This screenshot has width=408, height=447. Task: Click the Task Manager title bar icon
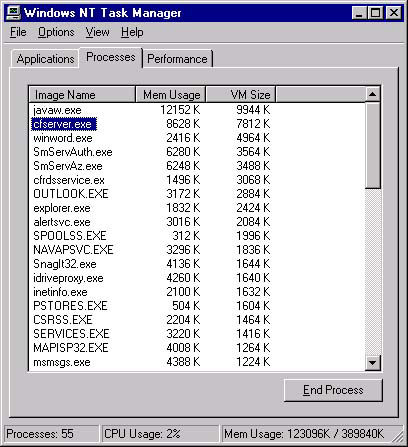point(14,13)
